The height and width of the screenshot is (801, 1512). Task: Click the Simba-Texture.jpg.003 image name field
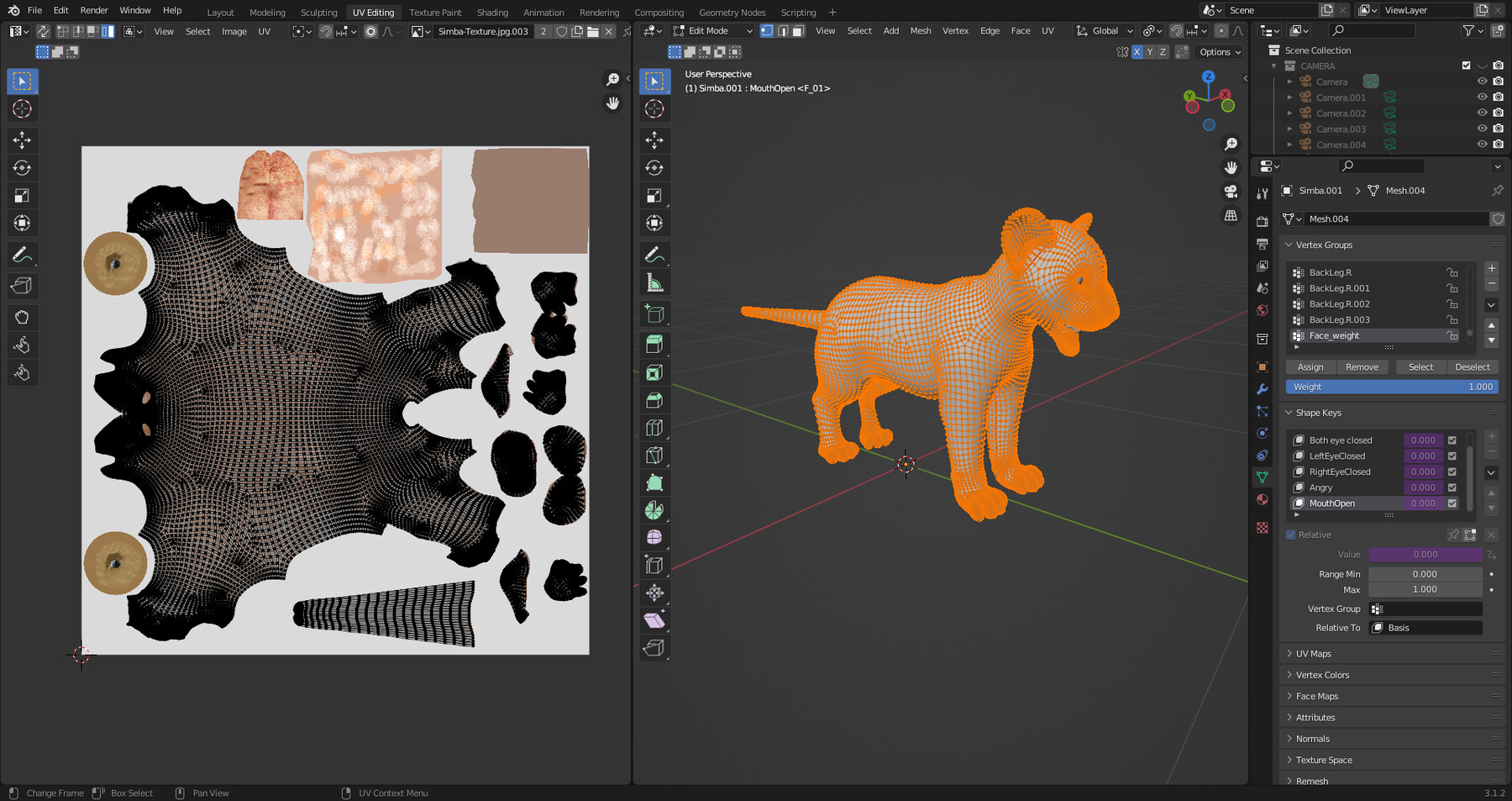click(483, 31)
